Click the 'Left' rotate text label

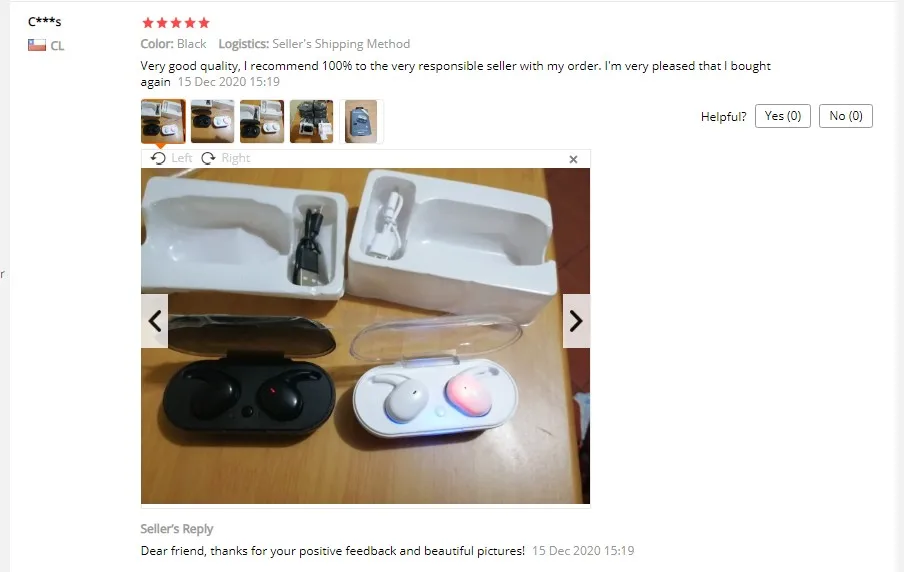pyautogui.click(x=182, y=158)
